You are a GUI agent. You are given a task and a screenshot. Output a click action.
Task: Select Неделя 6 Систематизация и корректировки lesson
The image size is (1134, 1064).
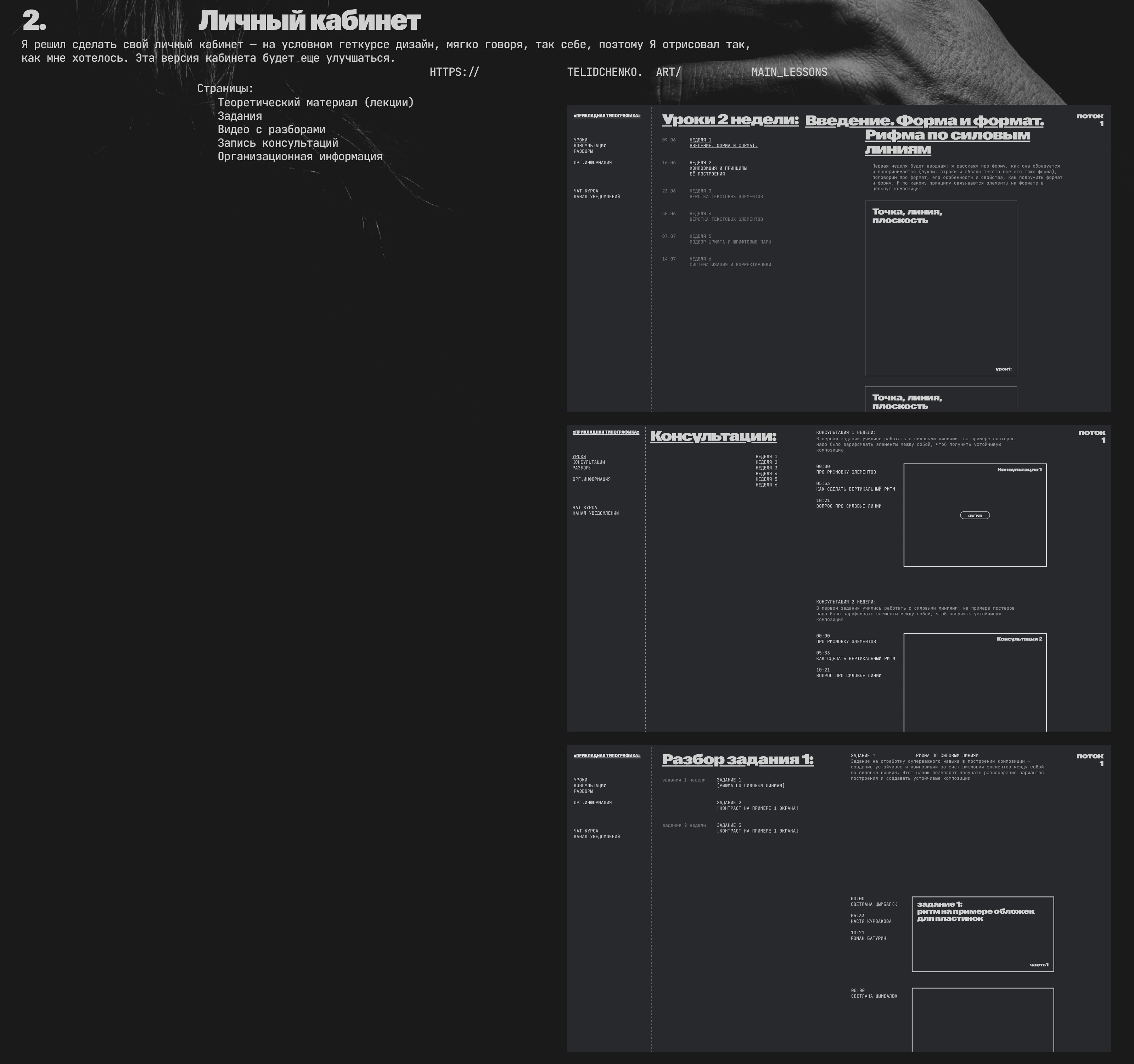click(x=730, y=262)
